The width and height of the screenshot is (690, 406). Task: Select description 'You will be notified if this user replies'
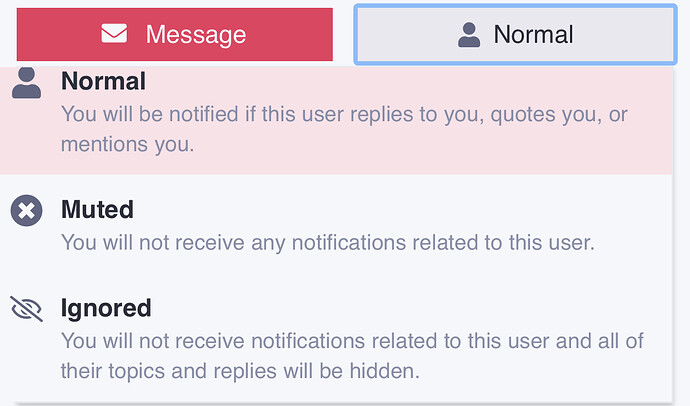pos(344,114)
